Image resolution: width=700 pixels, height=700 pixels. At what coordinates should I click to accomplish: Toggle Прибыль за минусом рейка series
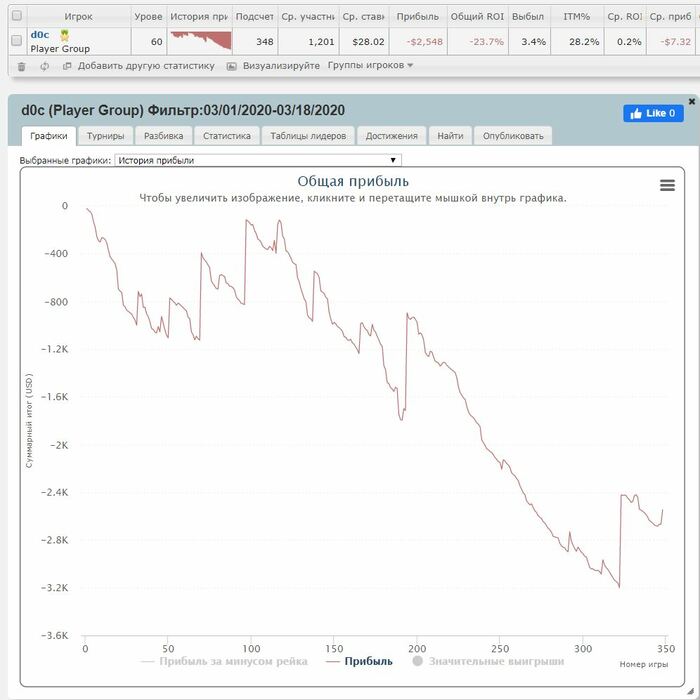coord(224,661)
